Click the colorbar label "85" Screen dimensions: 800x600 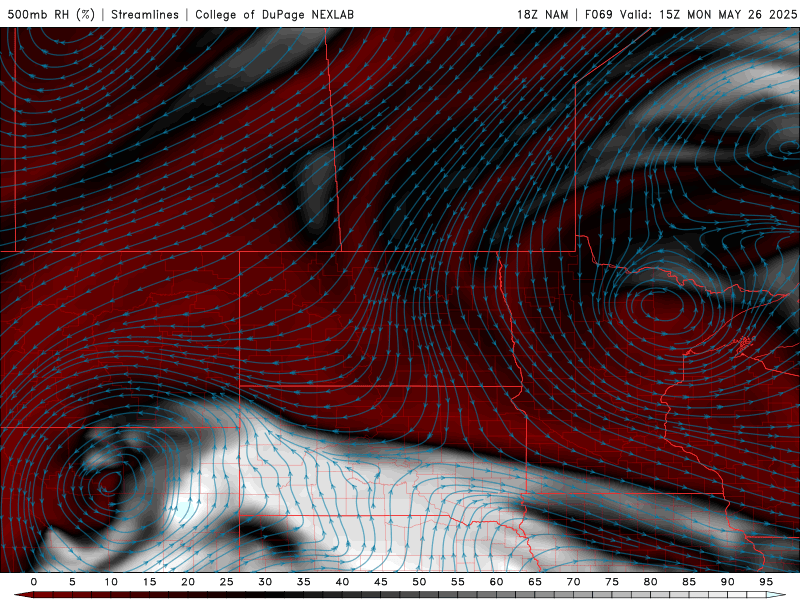[x=689, y=582]
